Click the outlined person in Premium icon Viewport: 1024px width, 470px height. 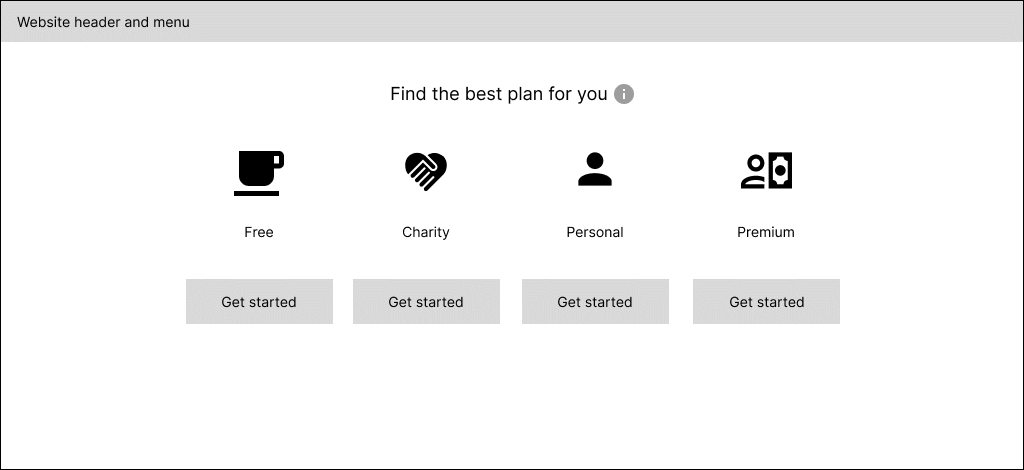coord(754,172)
